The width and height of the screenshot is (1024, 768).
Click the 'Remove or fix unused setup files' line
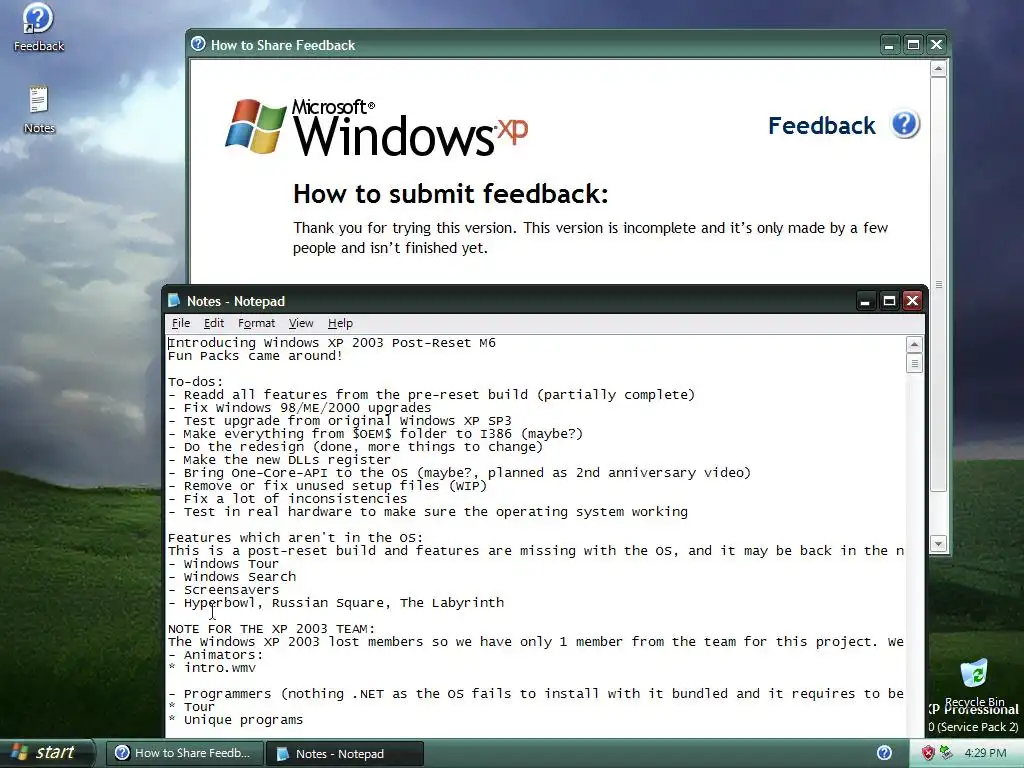[327, 486]
